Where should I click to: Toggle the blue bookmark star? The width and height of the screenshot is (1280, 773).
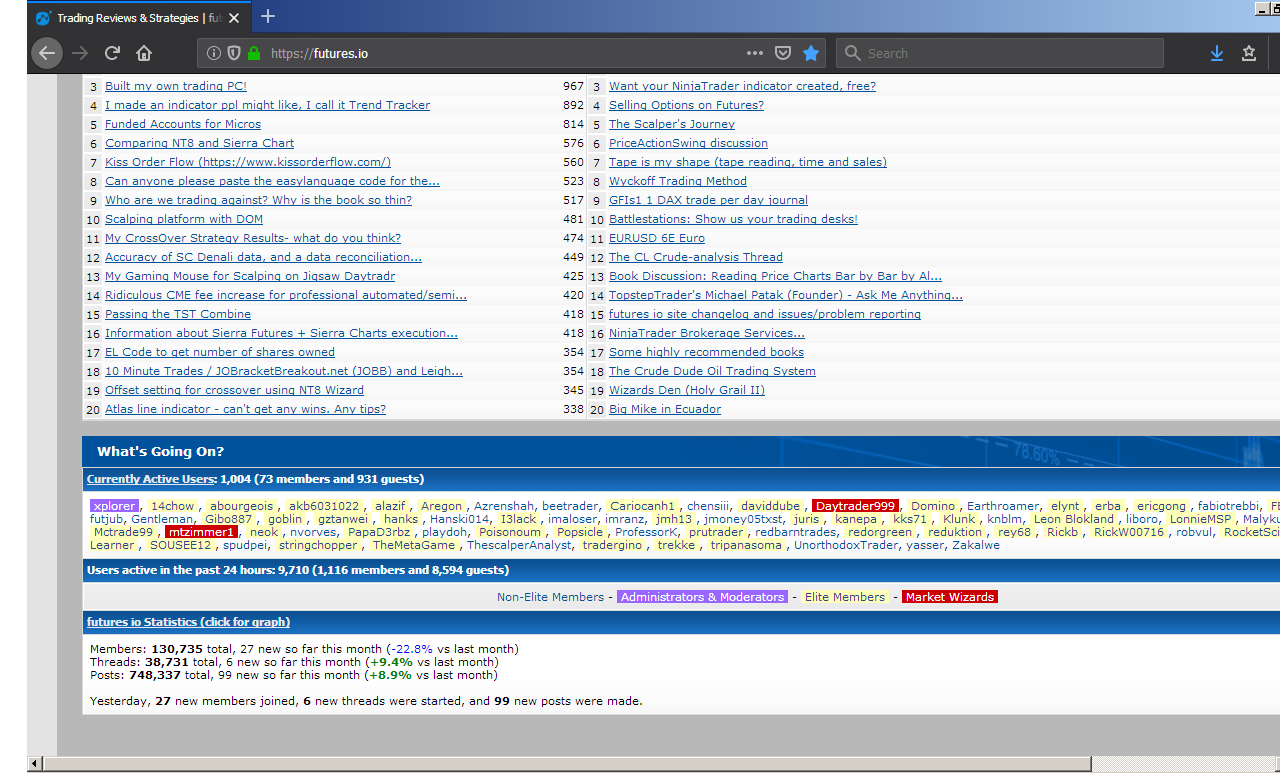tap(811, 53)
